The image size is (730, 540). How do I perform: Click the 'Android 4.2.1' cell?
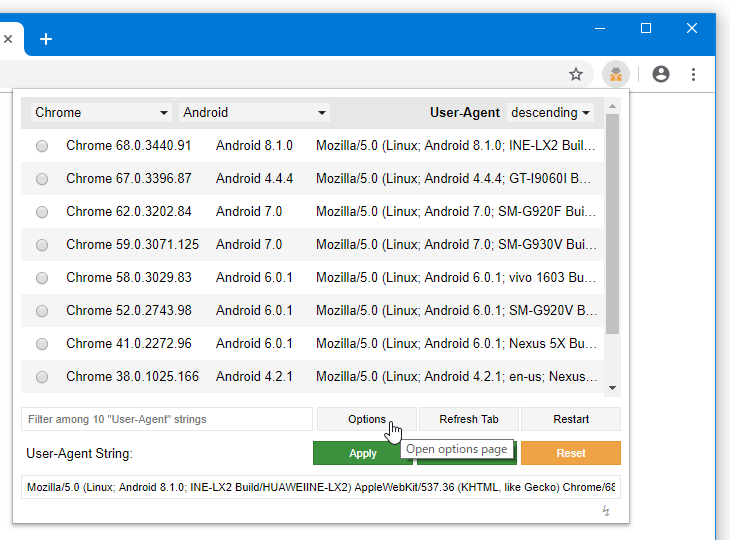(x=254, y=376)
